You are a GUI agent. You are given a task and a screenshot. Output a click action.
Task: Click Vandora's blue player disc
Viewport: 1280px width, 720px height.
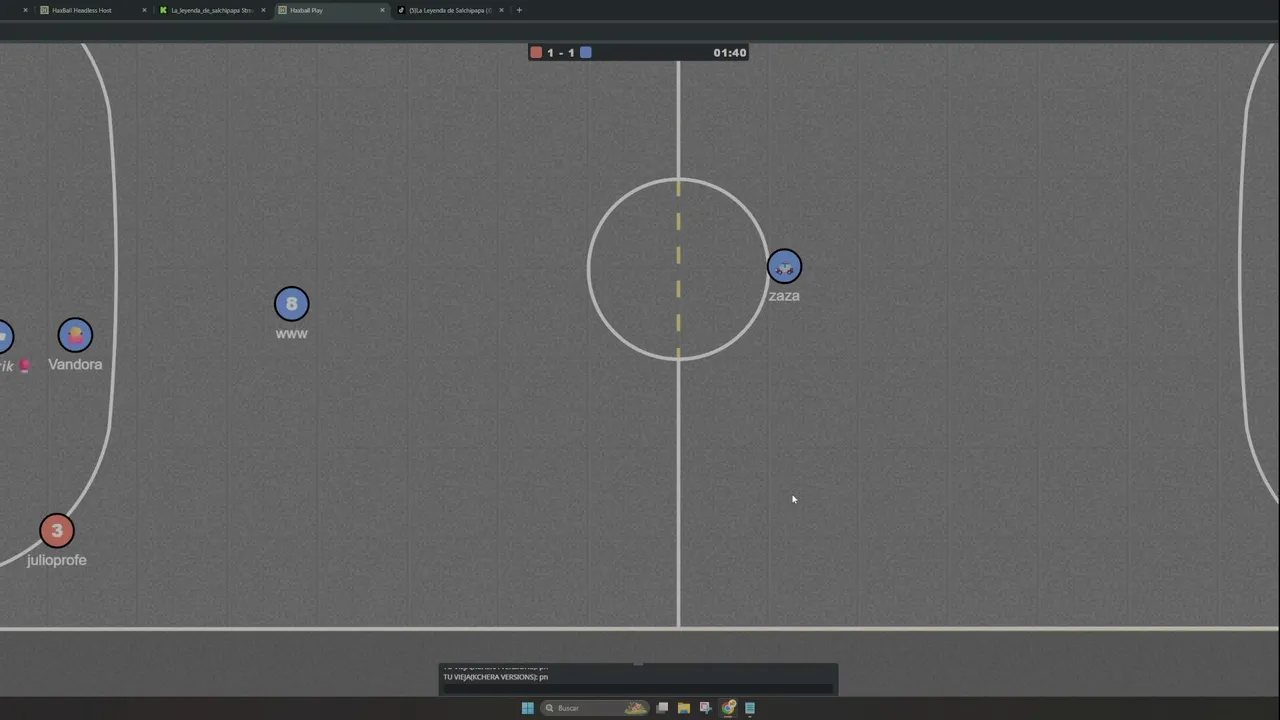[x=75, y=335]
